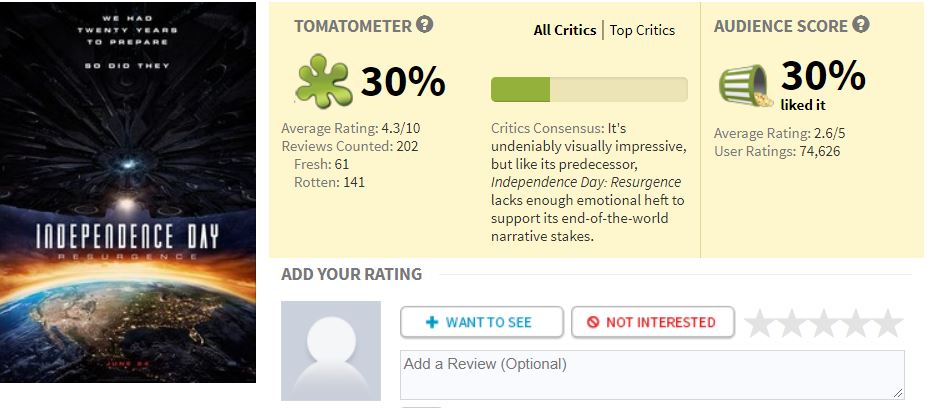Click the red prohibited icon on Not Interested
926x408 pixels.
click(593, 322)
